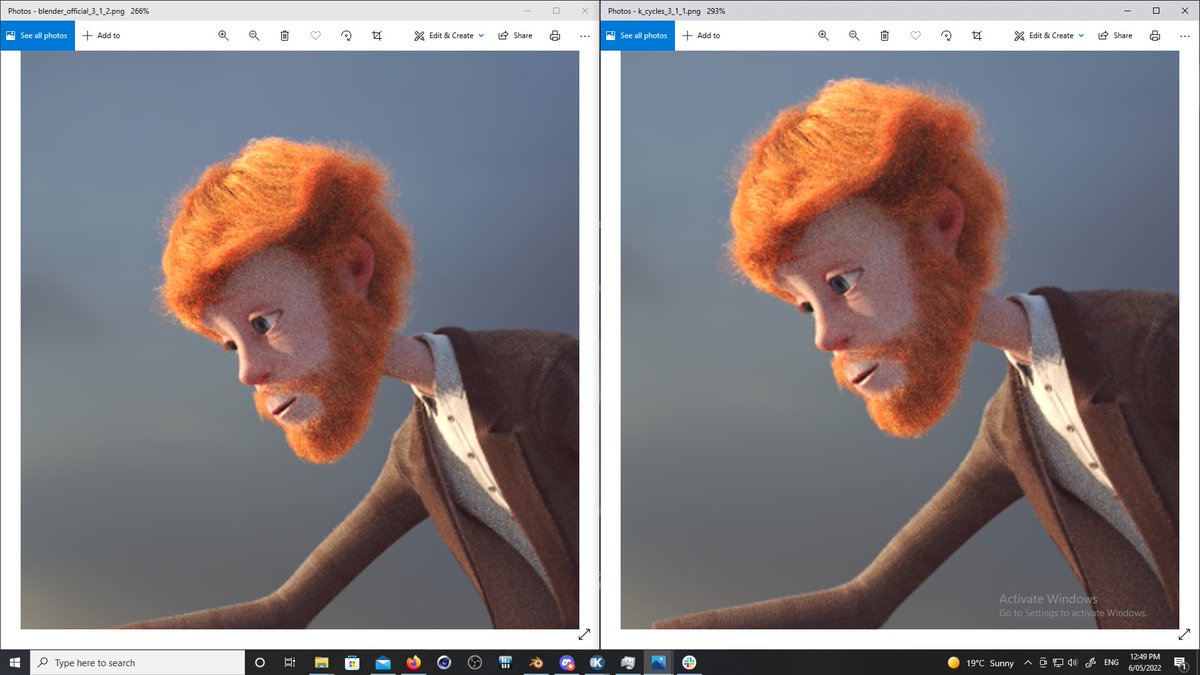Screen dimensions: 1200x675
Task: Open Task View from taskbar
Action: click(x=290, y=662)
